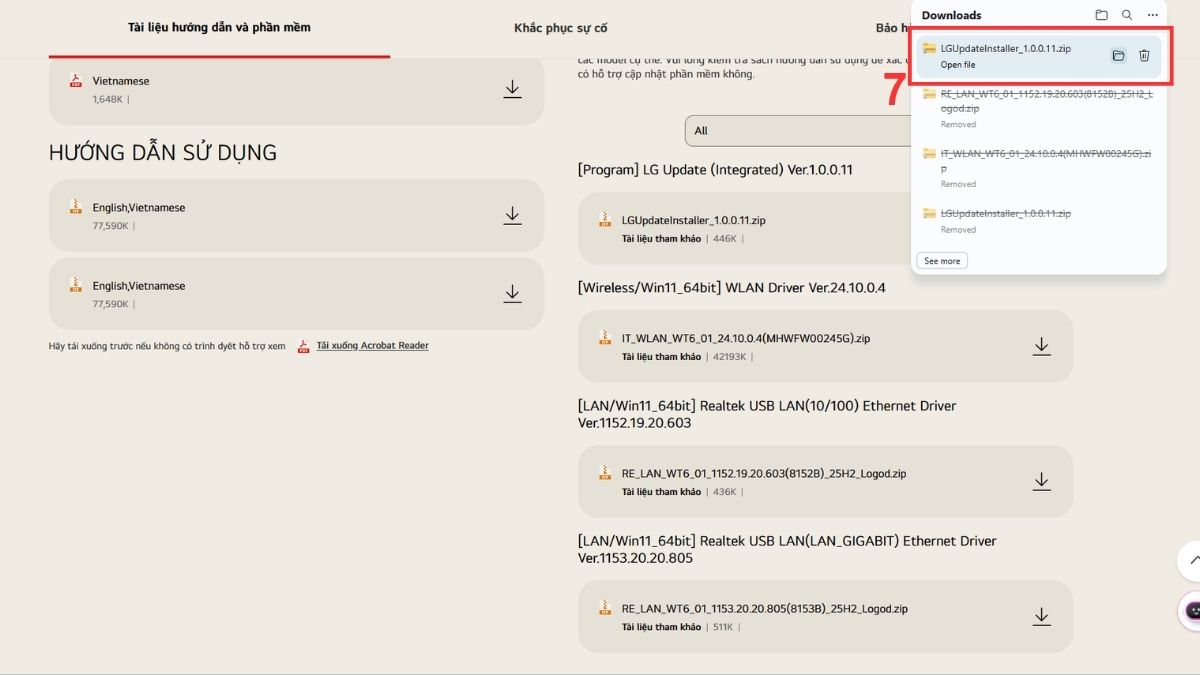Click the HƯỚNG DẪN SỬ DỤNG heading
1200x675 pixels.
point(163,153)
